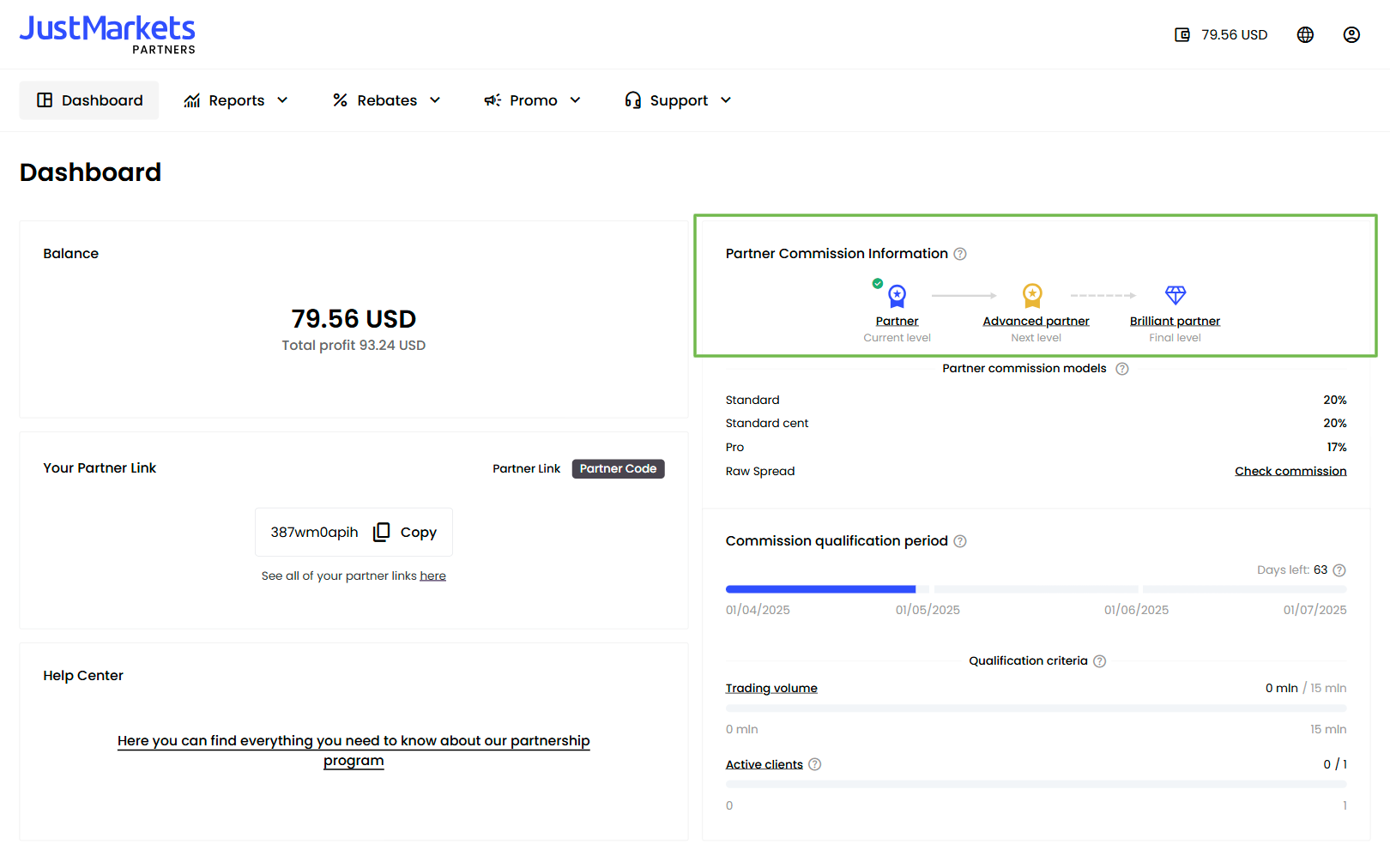Click the Active clients progress bar

[x=1036, y=785]
